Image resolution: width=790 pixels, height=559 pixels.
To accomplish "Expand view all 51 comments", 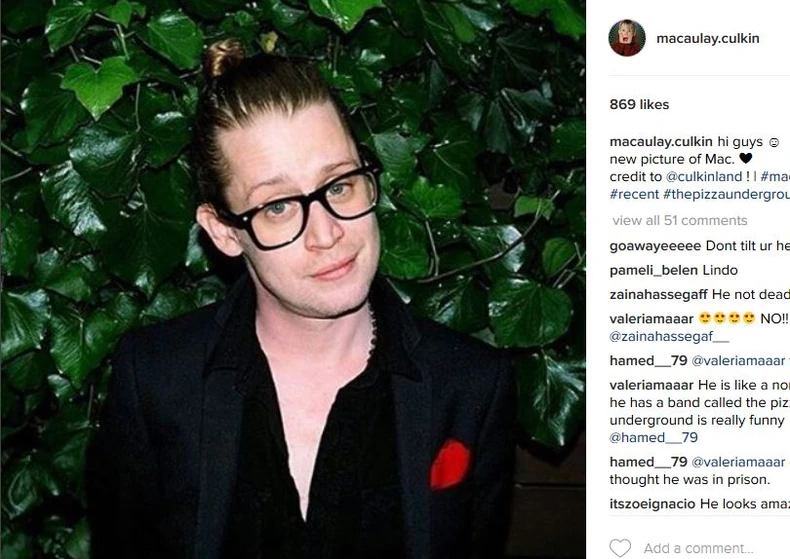I will tap(680, 220).
